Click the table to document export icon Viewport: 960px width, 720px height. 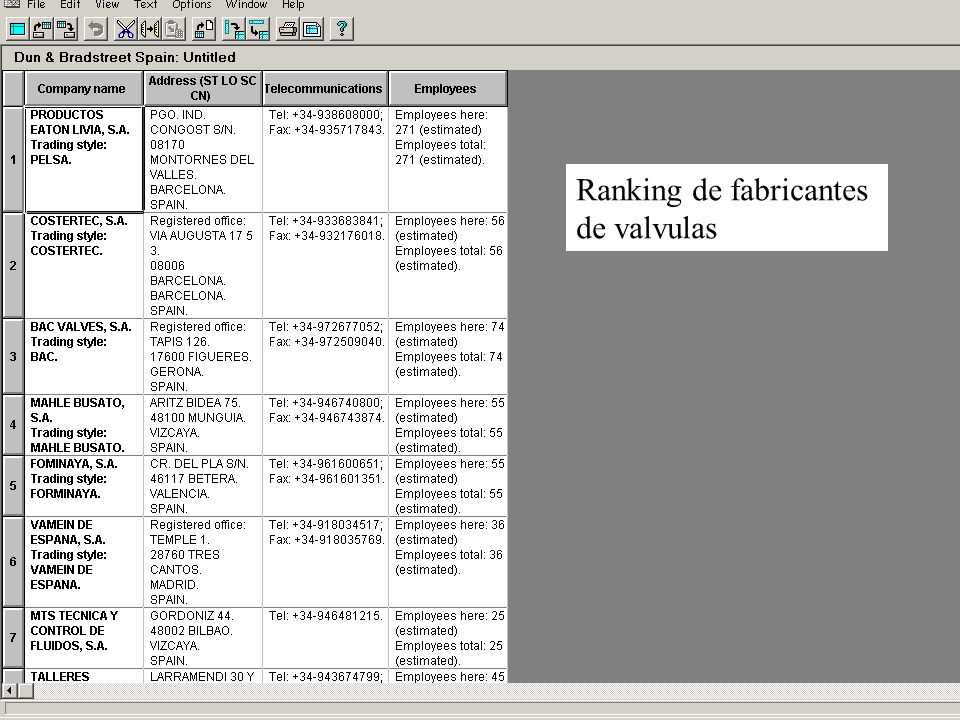[204, 29]
